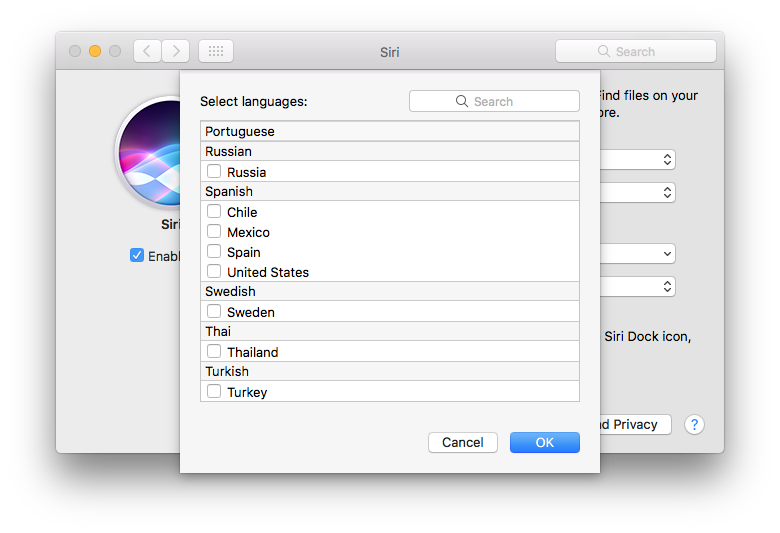Viewport: 780px width, 533px height.
Task: Toggle the Thailand checkbox
Action: tap(214, 351)
